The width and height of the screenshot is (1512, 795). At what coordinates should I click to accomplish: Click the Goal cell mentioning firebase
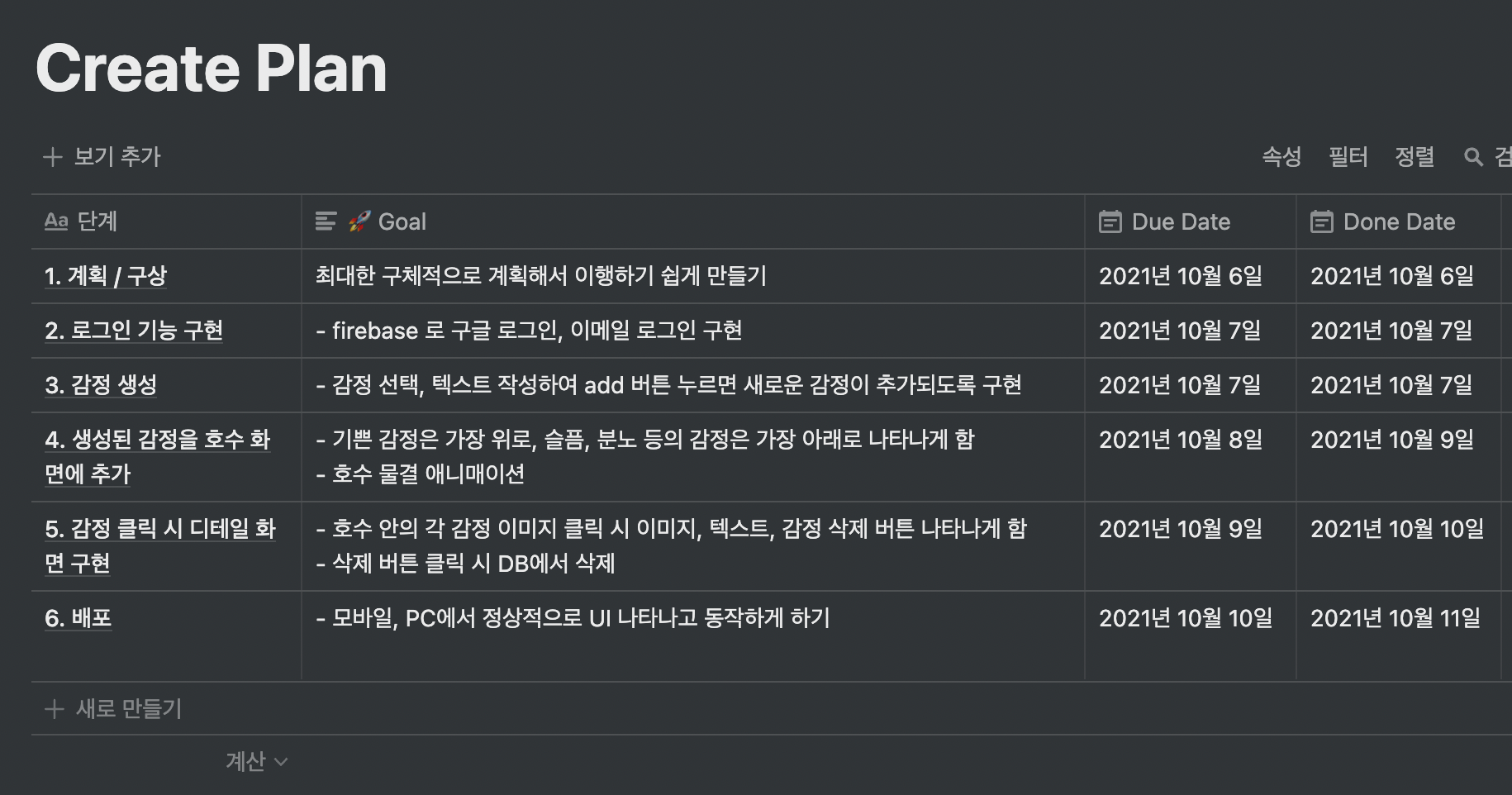pyautogui.click(x=692, y=331)
